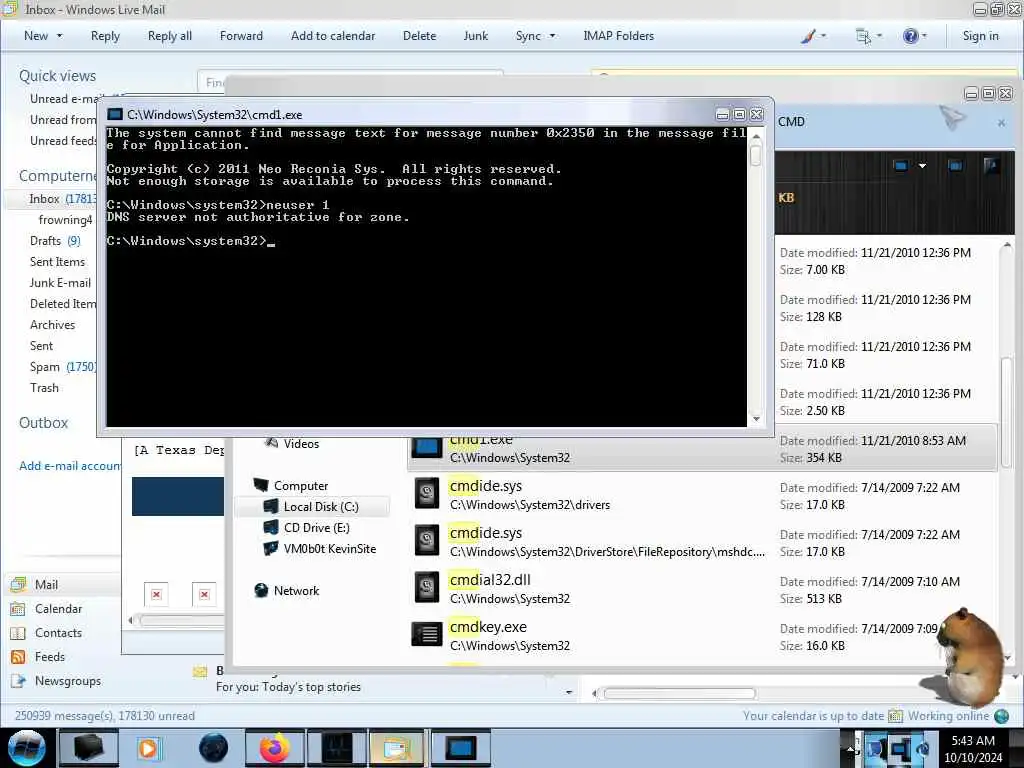Open Unread feeds quick view
Image resolution: width=1024 pixels, height=768 pixels.
(x=63, y=140)
